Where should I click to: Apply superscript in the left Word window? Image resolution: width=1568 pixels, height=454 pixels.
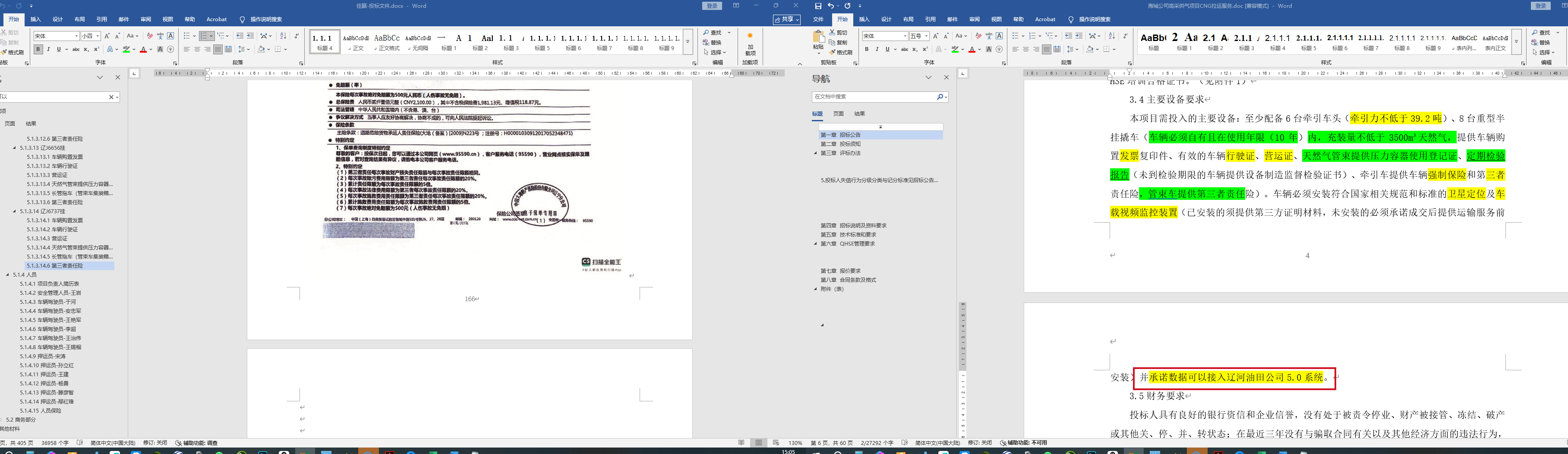(x=96, y=49)
